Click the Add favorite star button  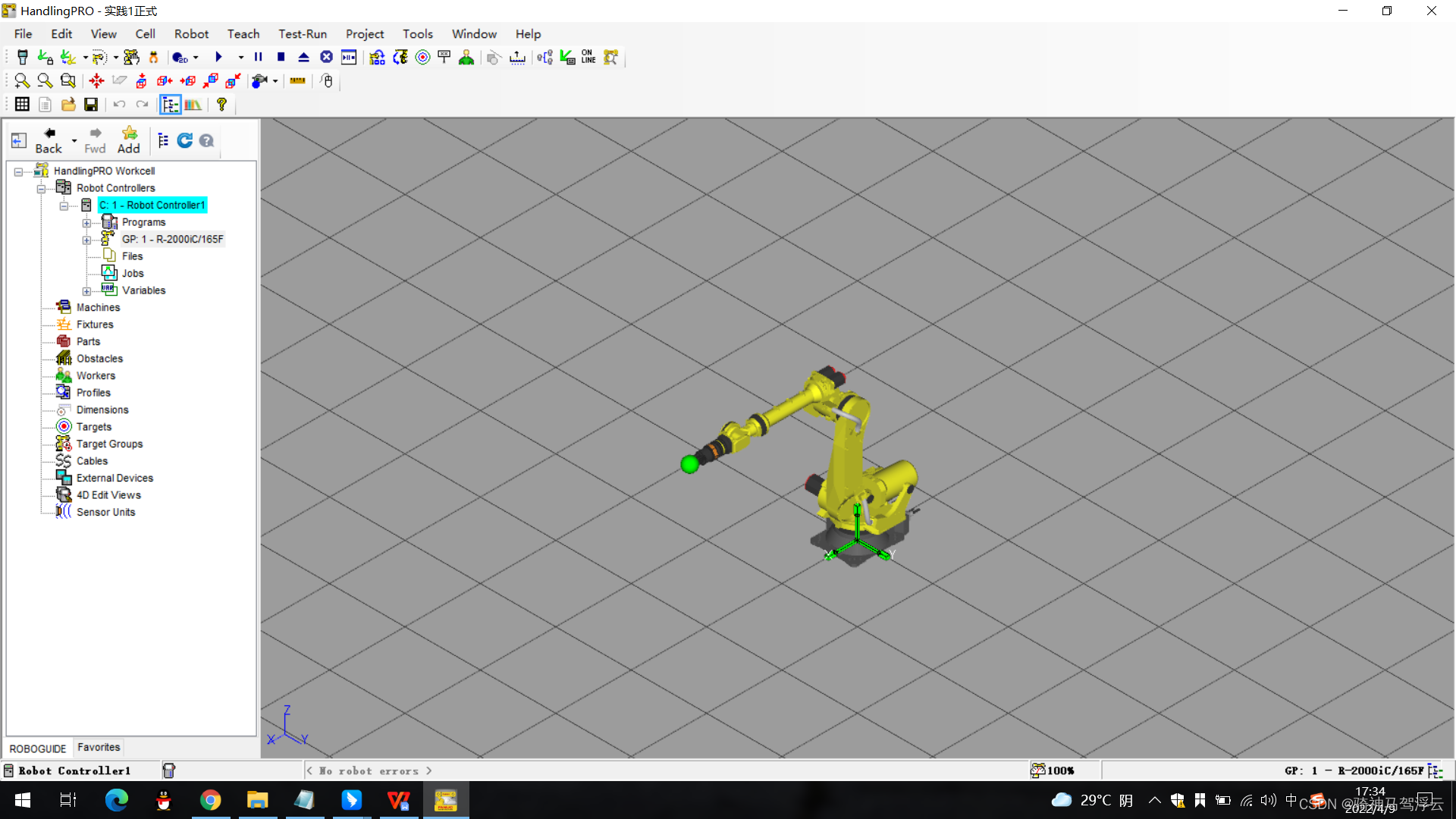pyautogui.click(x=129, y=141)
